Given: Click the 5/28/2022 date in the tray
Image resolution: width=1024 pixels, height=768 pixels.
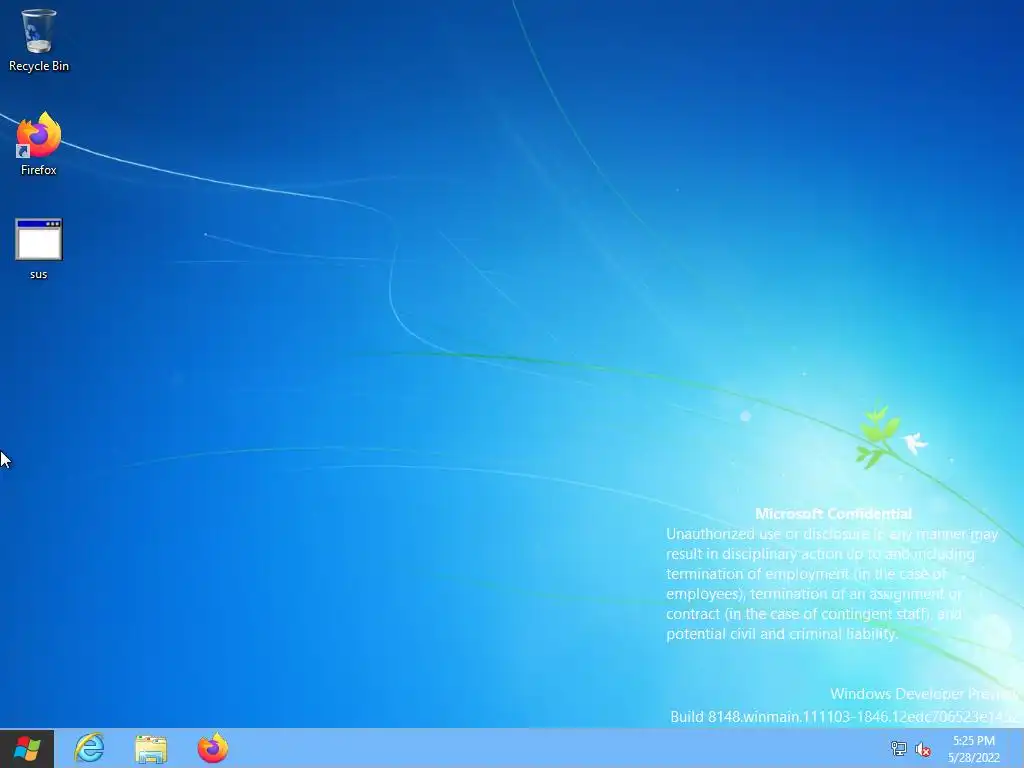Looking at the screenshot, I should (974, 758).
